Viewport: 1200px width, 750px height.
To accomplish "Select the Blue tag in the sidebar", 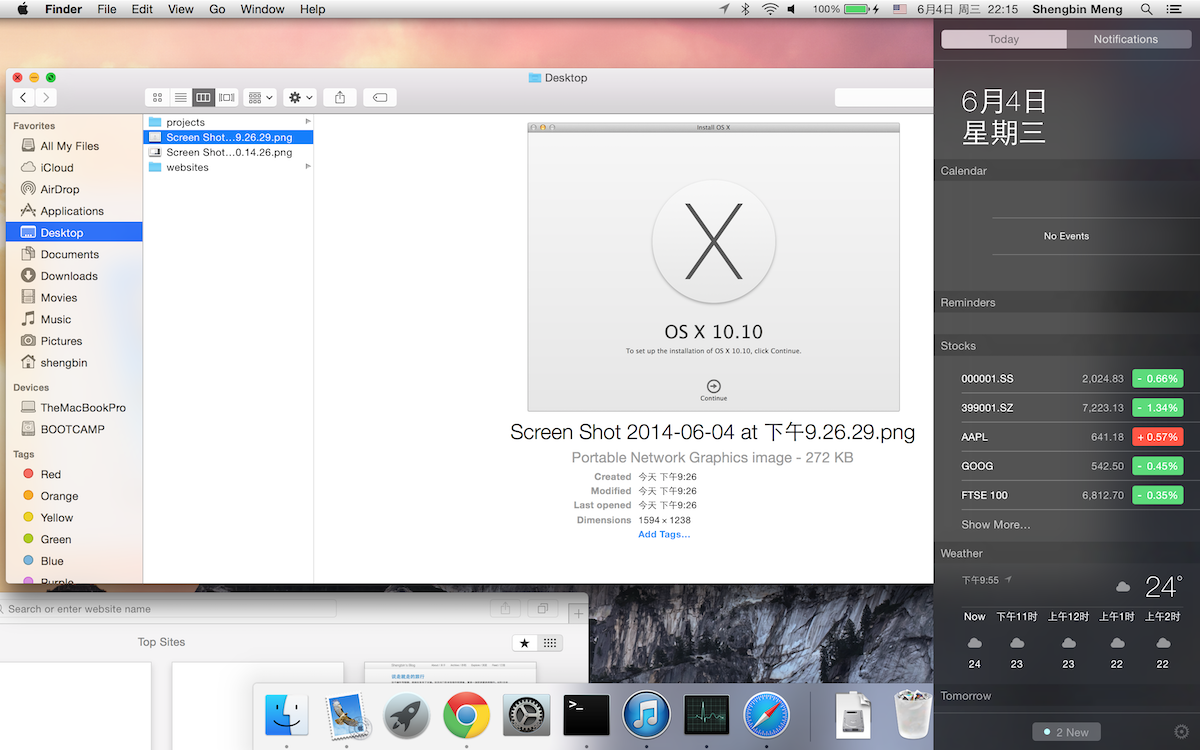I will tap(74, 561).
